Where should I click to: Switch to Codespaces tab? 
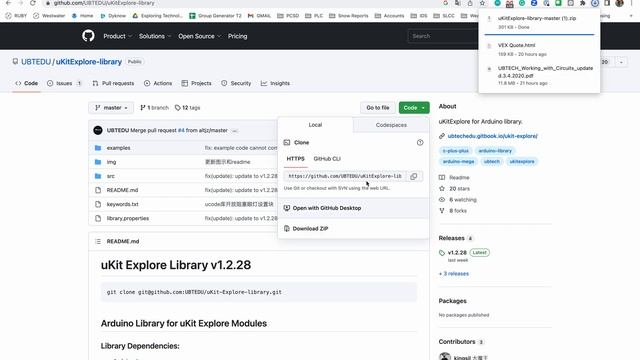point(391,125)
